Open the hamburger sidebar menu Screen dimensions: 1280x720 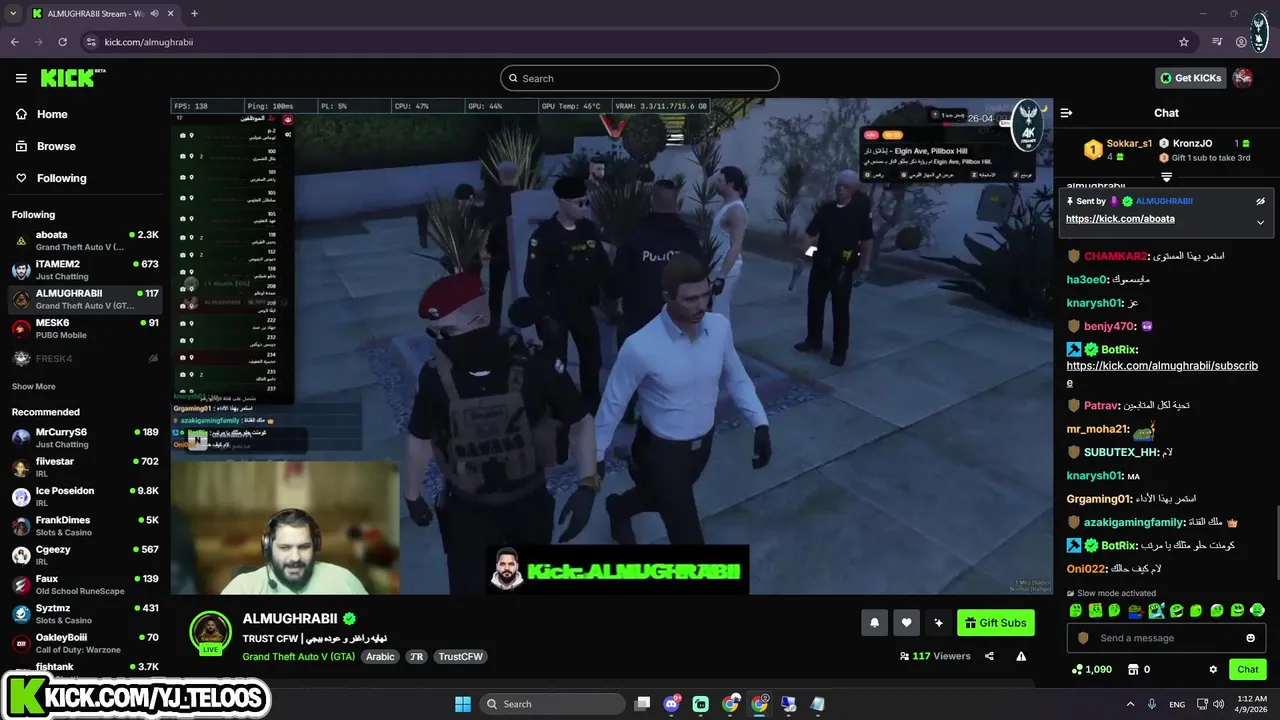[21, 78]
